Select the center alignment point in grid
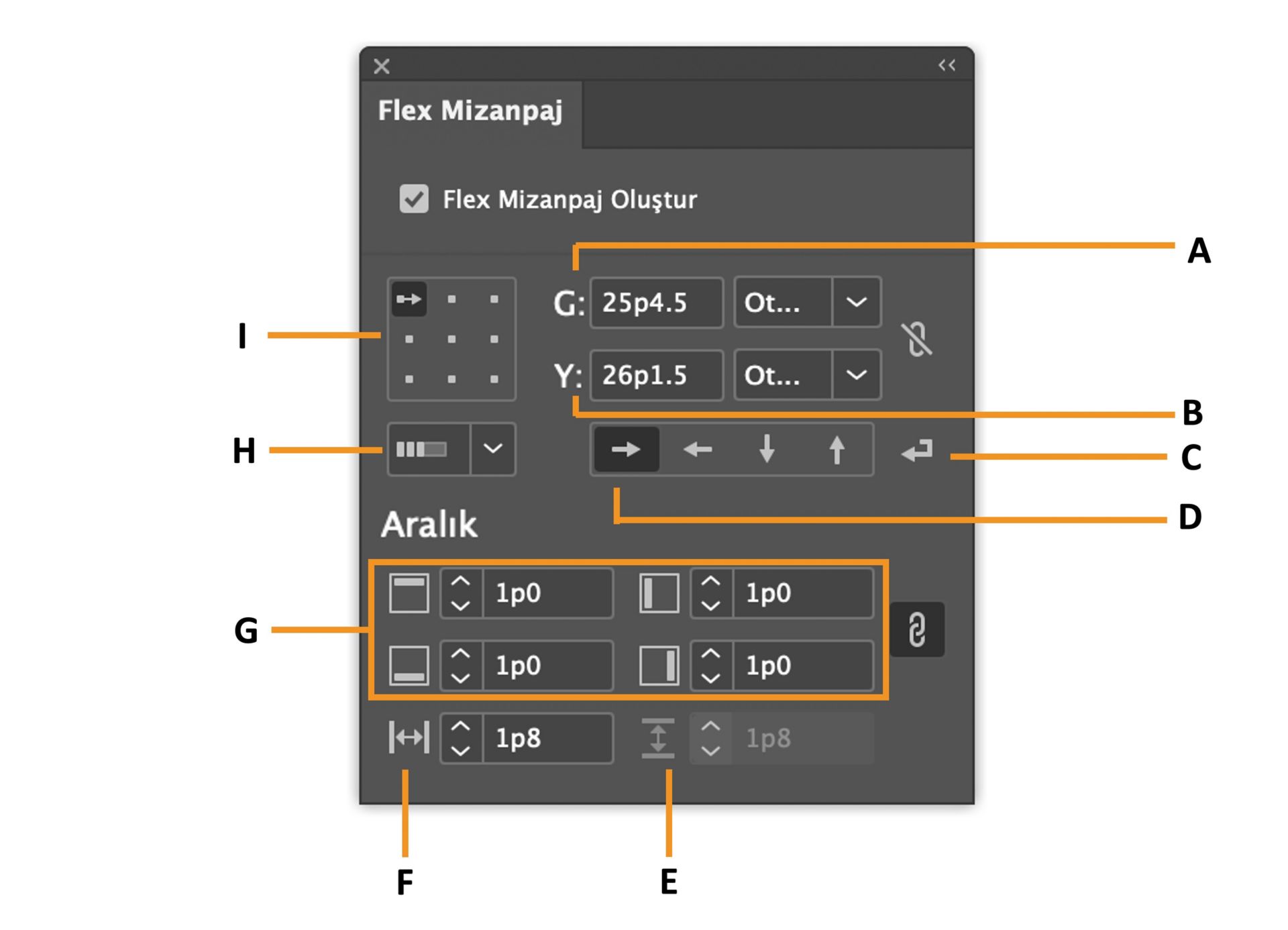Image resolution: width=1288 pixels, height=930 pixels. tap(451, 340)
